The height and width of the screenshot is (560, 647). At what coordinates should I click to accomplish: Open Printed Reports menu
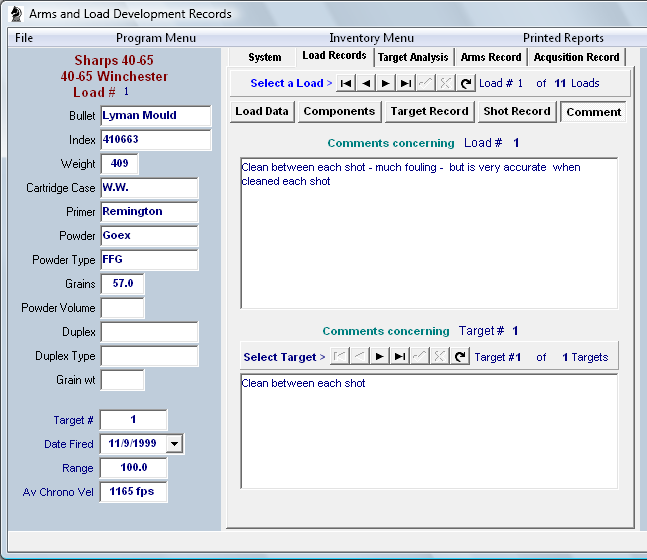point(563,38)
